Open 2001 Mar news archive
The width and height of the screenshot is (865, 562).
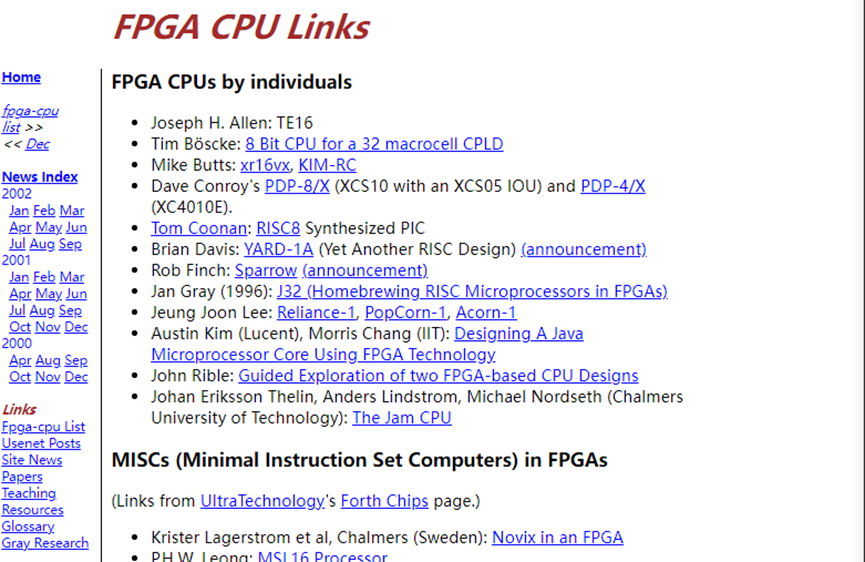pos(72,277)
